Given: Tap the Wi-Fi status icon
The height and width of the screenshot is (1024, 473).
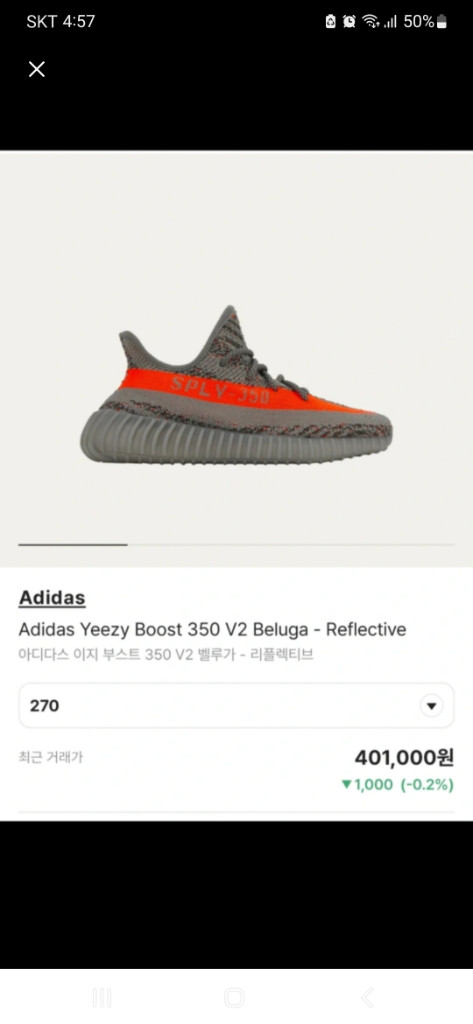Looking at the screenshot, I should 372,22.
